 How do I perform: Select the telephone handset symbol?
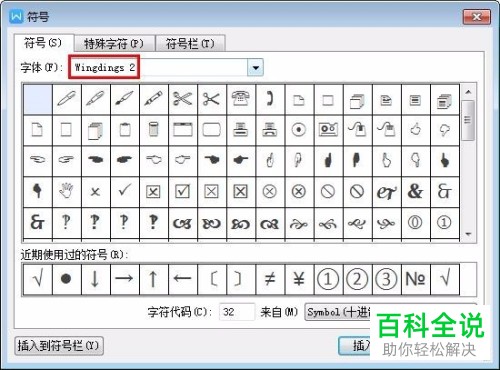270,99
